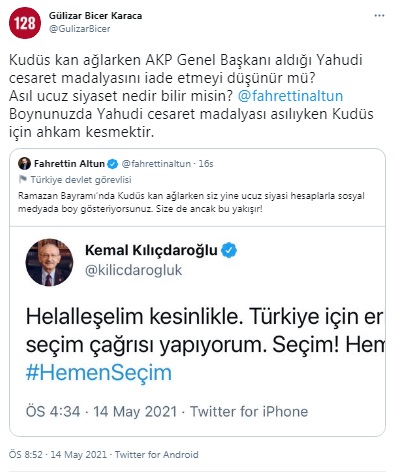
Task: Click the red 128 profile avatar
Action: [25, 23]
